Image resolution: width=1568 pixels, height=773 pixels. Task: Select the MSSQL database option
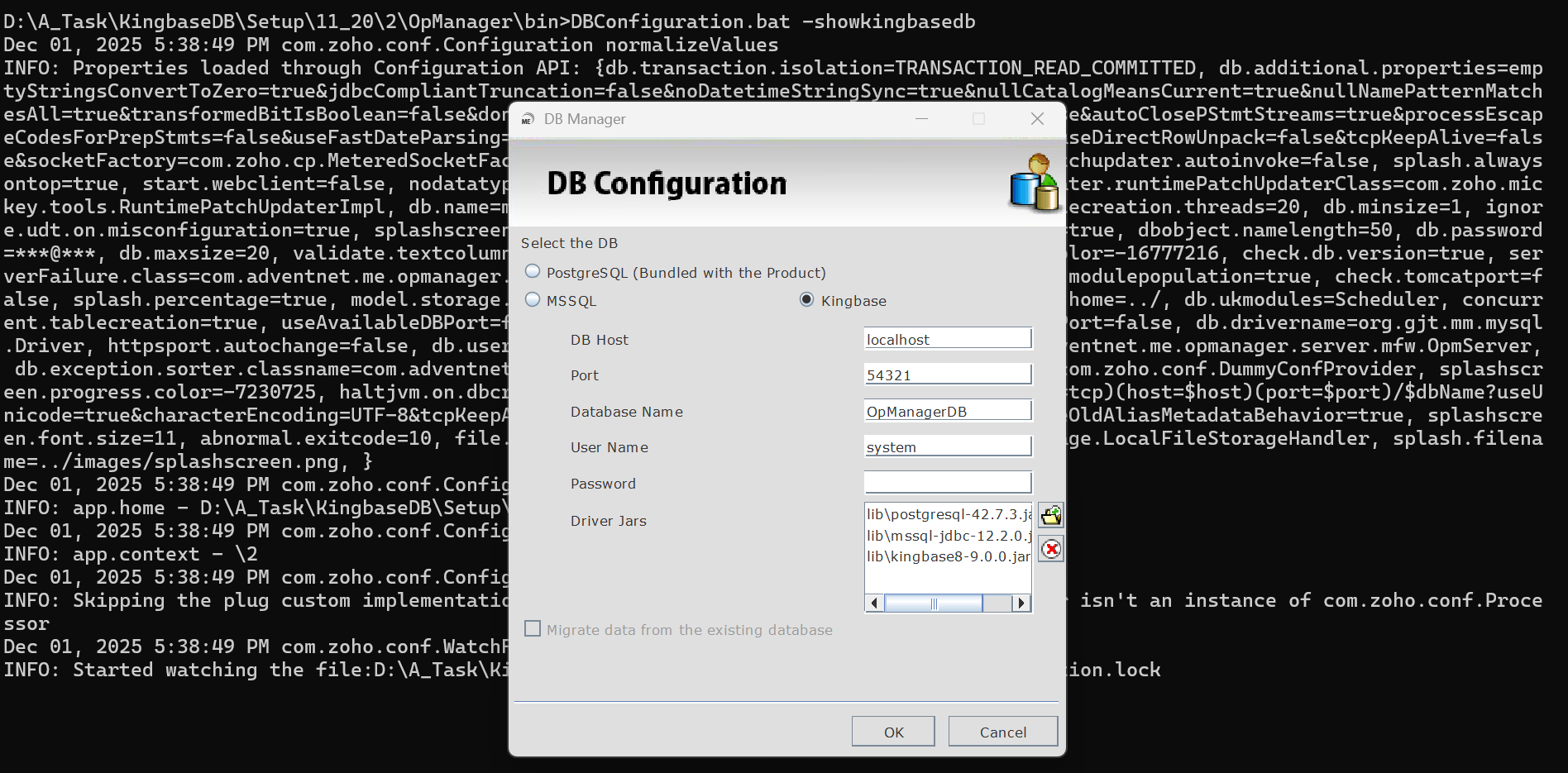click(532, 300)
